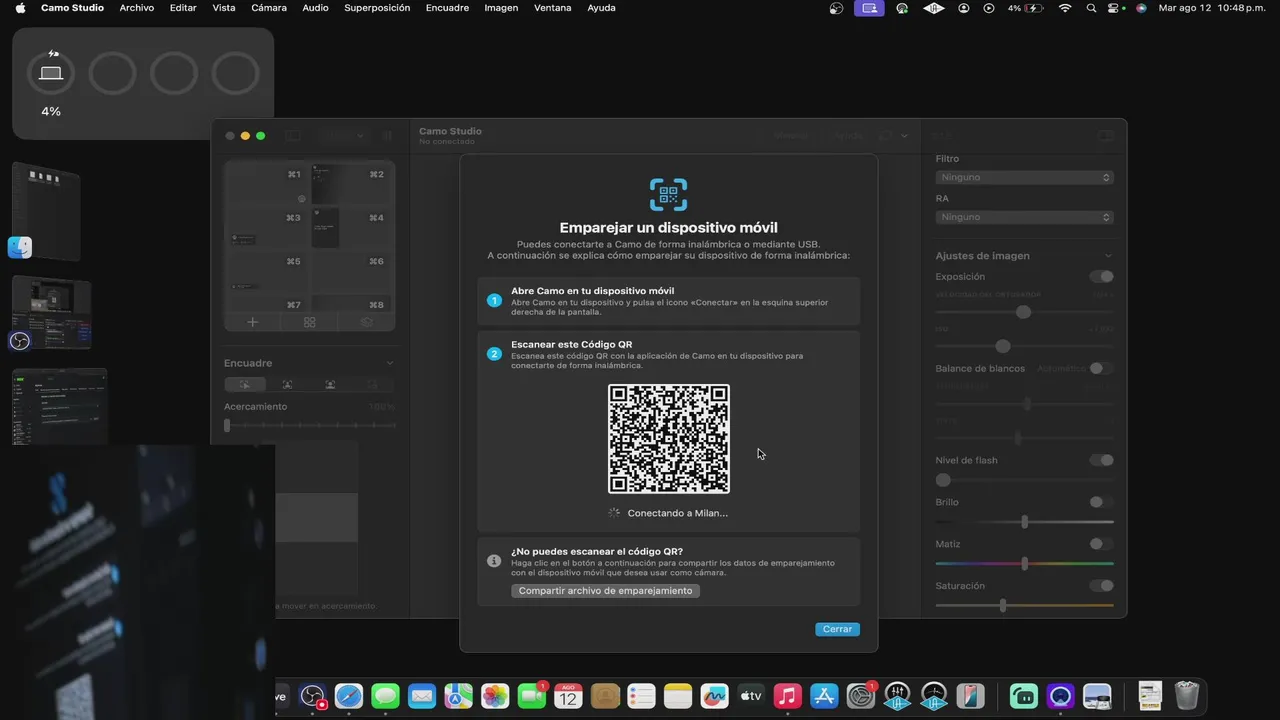Open the Apple menu

tap(20, 8)
